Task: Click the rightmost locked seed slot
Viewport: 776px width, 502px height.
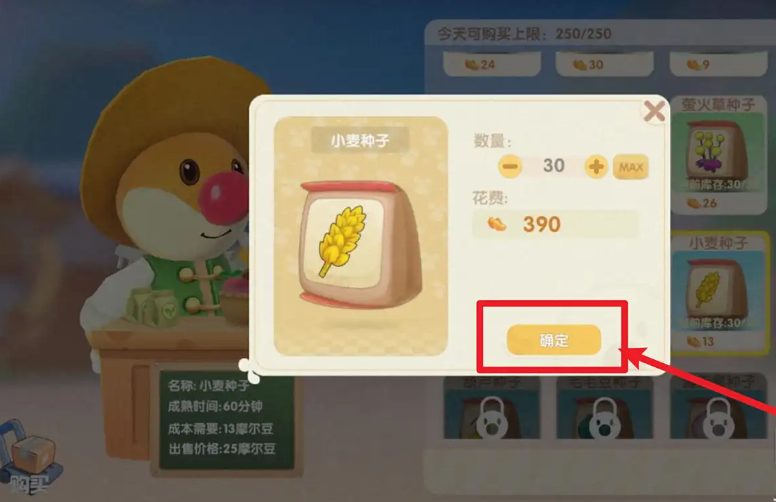Action: coord(718,407)
